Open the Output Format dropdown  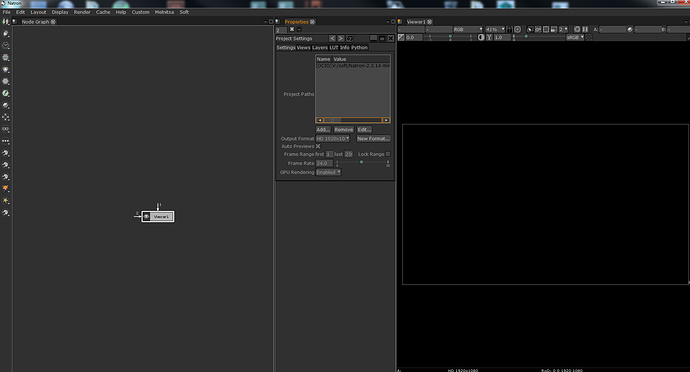coord(333,138)
